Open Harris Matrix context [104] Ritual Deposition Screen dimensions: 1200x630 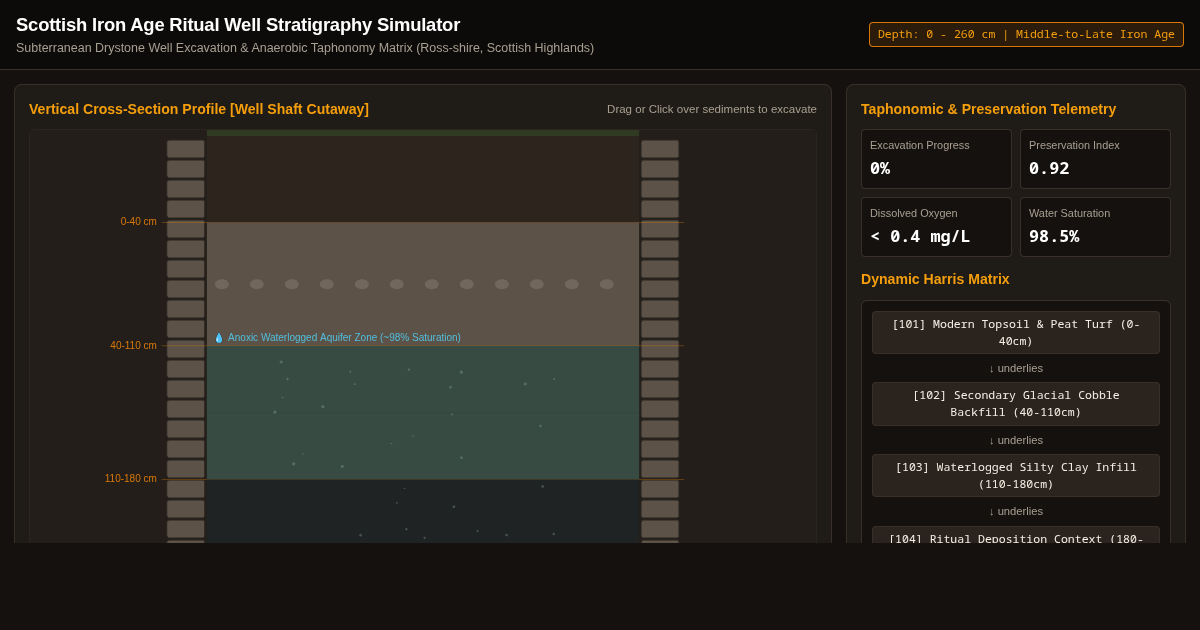click(x=1016, y=535)
